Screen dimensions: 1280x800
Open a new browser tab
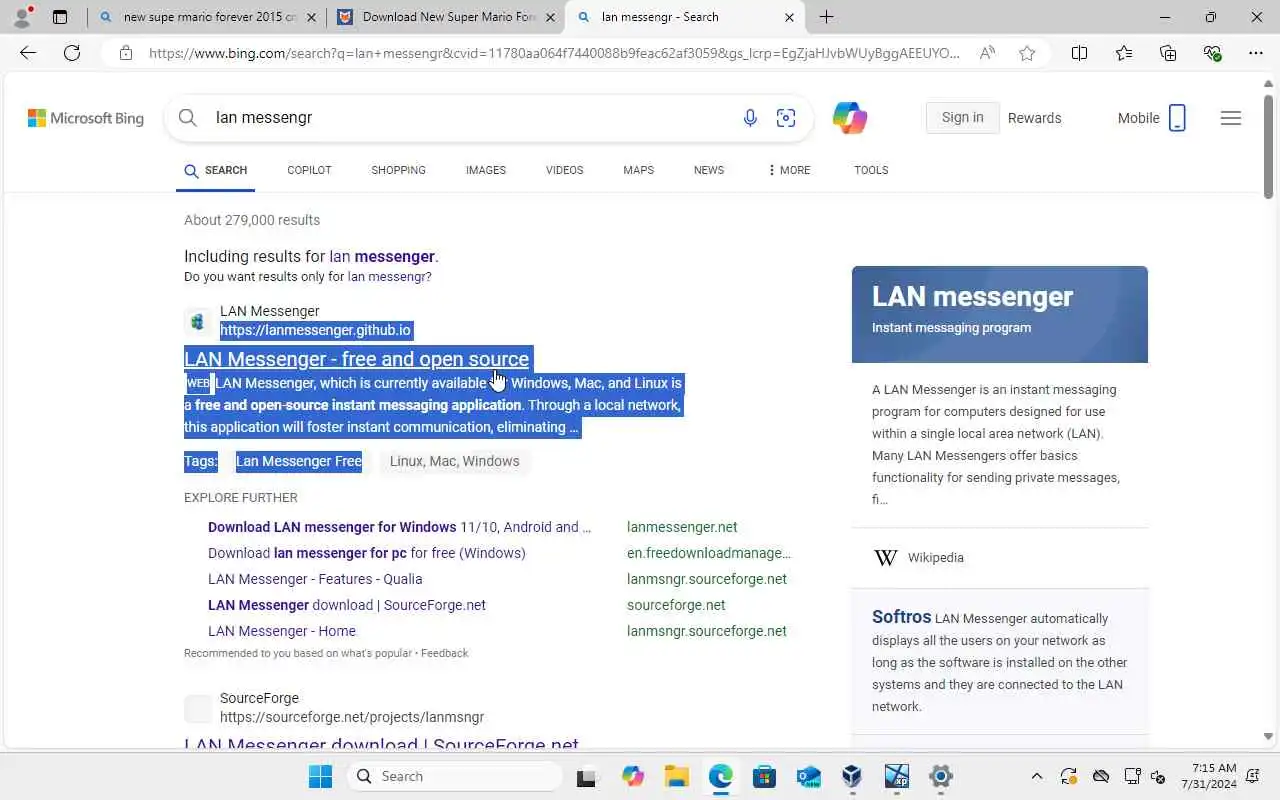coord(826,17)
